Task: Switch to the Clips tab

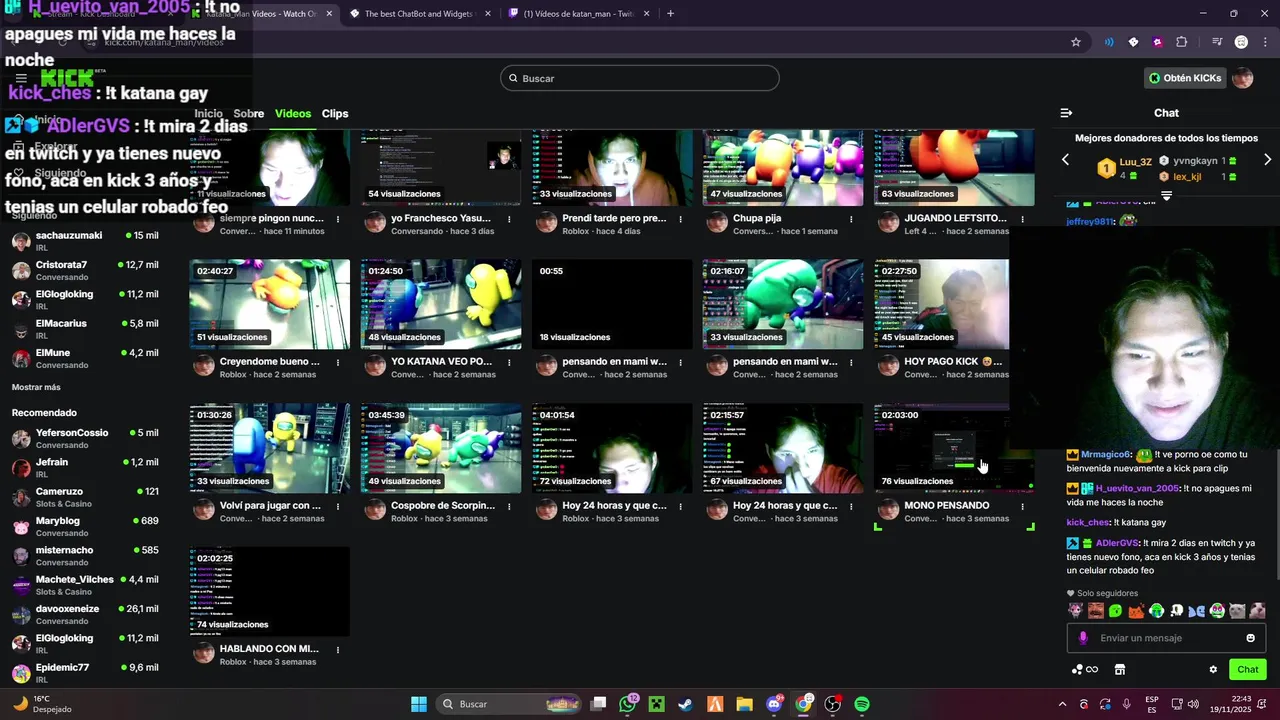Action: pos(335,114)
